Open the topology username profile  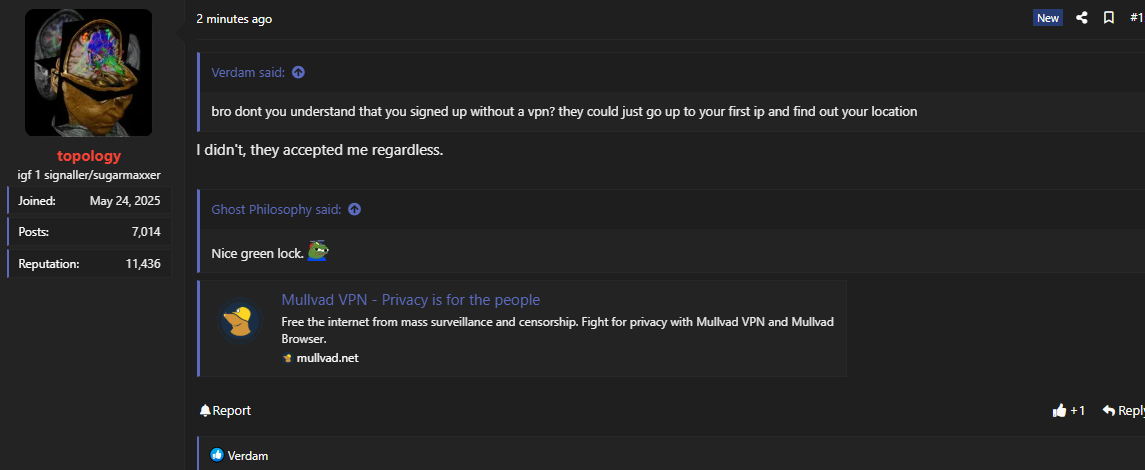pyautogui.click(x=89, y=155)
